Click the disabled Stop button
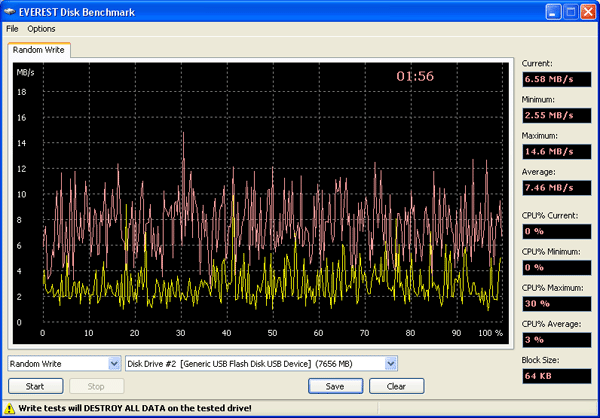The width and height of the screenshot is (600, 418). point(96,386)
